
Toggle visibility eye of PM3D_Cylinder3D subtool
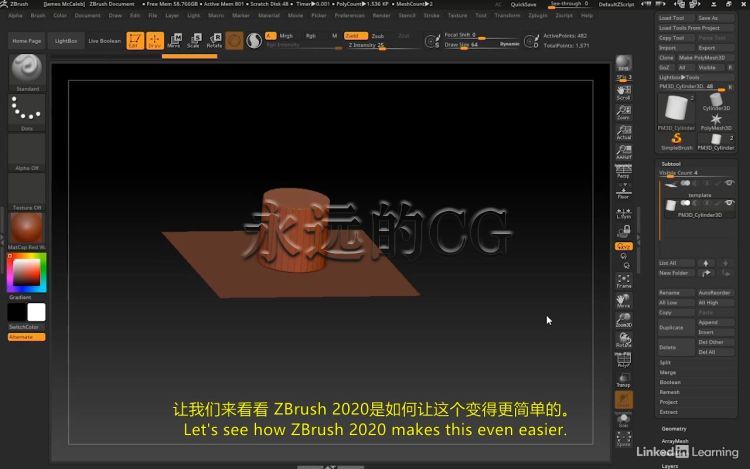729,203
